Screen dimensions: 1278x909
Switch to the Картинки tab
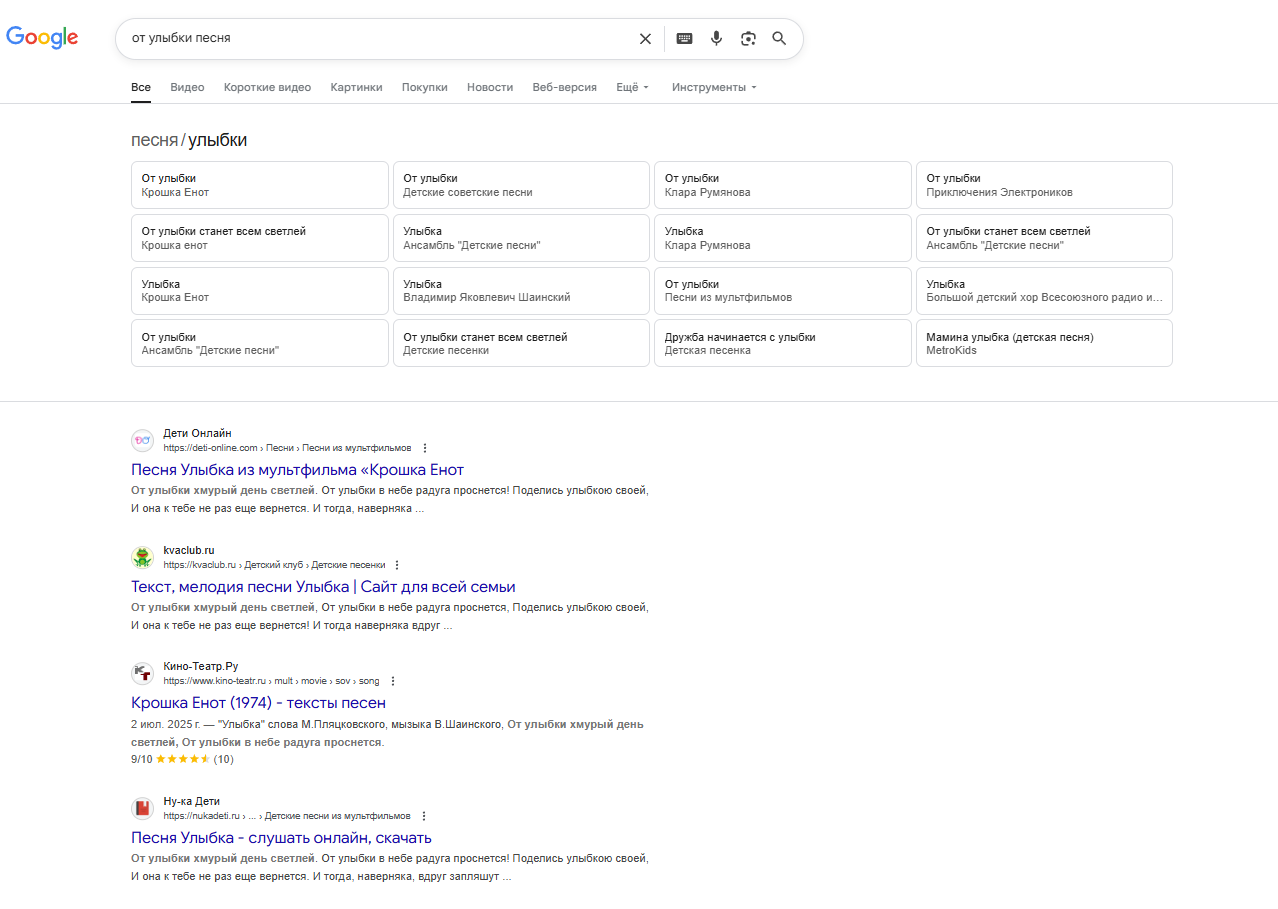click(356, 87)
